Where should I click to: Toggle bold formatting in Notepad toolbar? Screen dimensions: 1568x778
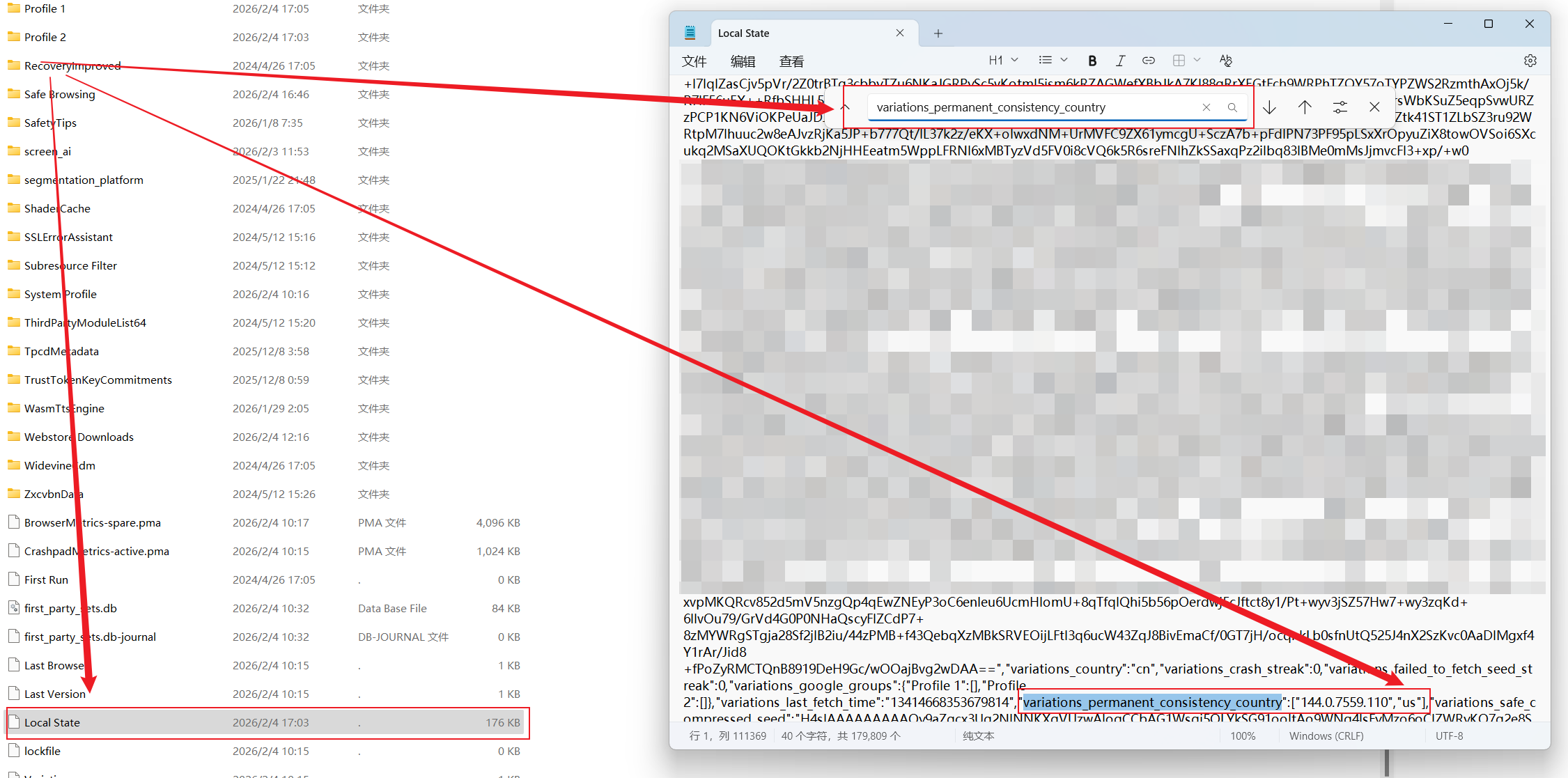(x=1092, y=61)
